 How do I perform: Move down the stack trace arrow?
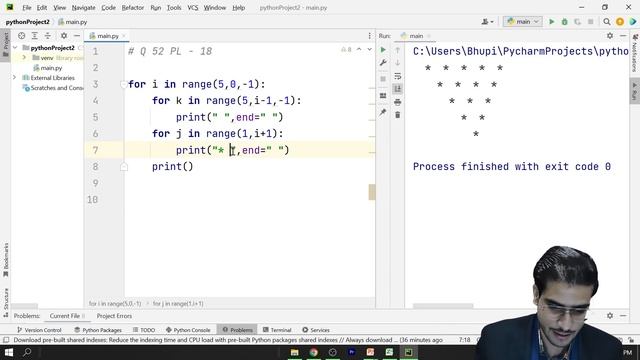pos(398,63)
